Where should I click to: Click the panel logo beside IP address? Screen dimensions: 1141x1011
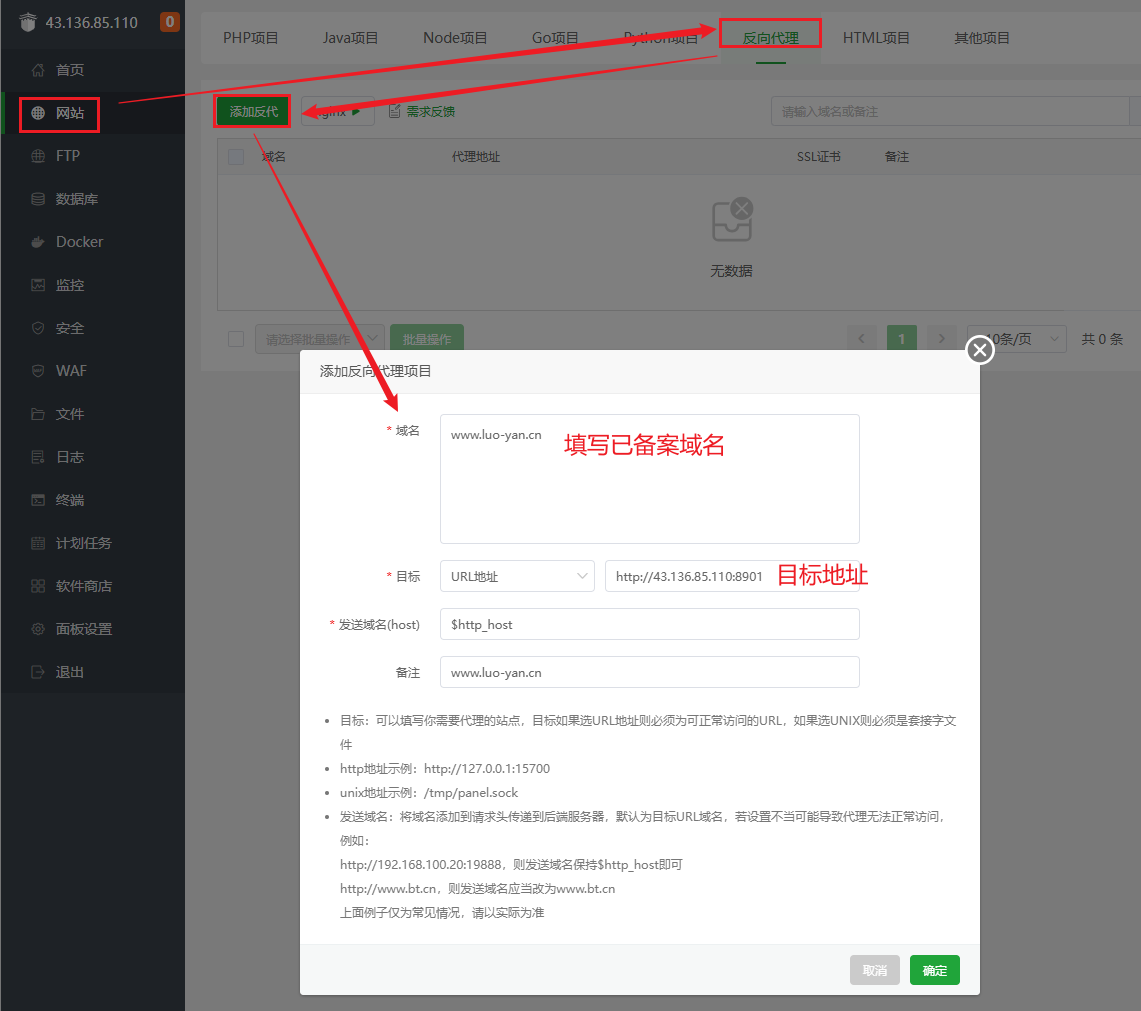tap(28, 22)
